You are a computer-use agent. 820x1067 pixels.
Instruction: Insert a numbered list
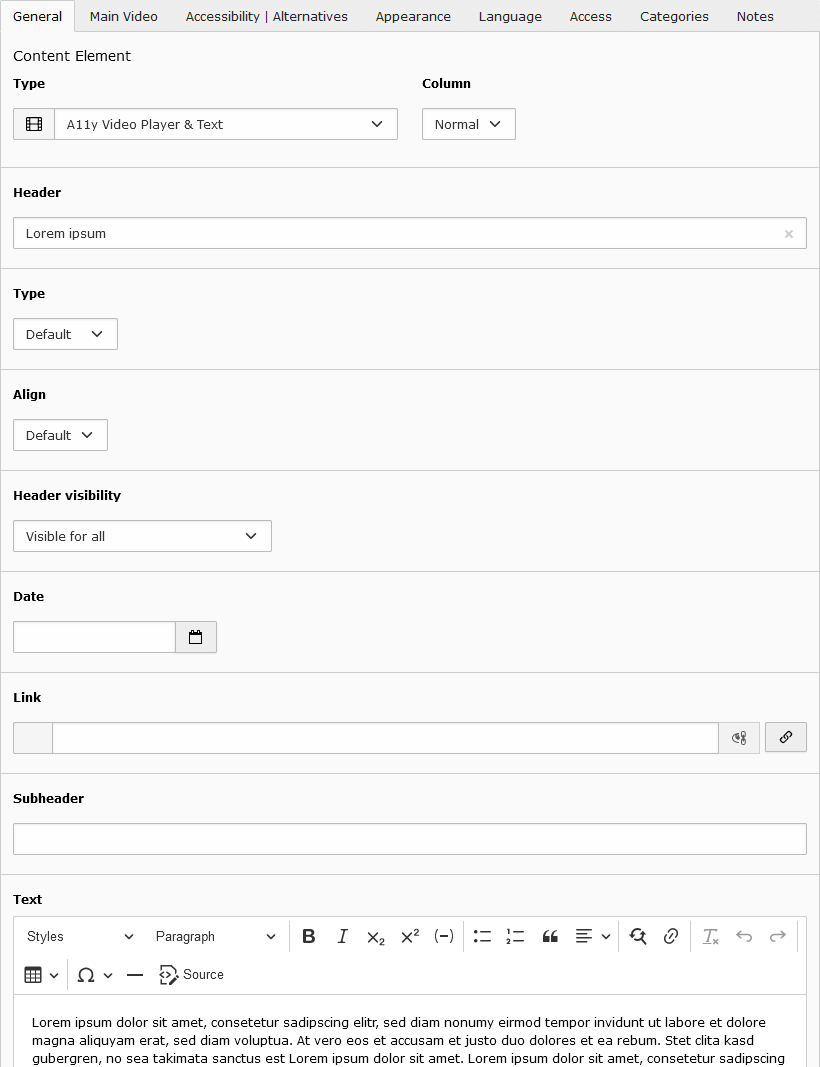point(515,936)
